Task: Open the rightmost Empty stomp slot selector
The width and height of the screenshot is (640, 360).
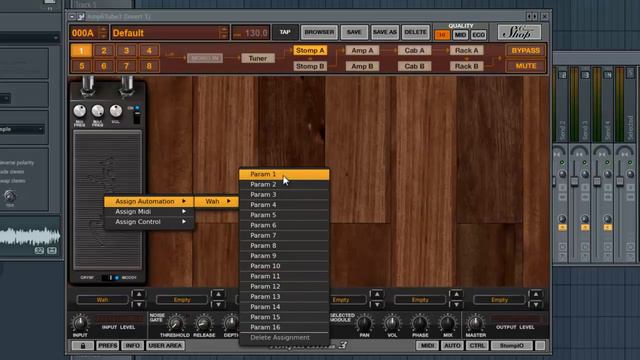Action: (499, 300)
